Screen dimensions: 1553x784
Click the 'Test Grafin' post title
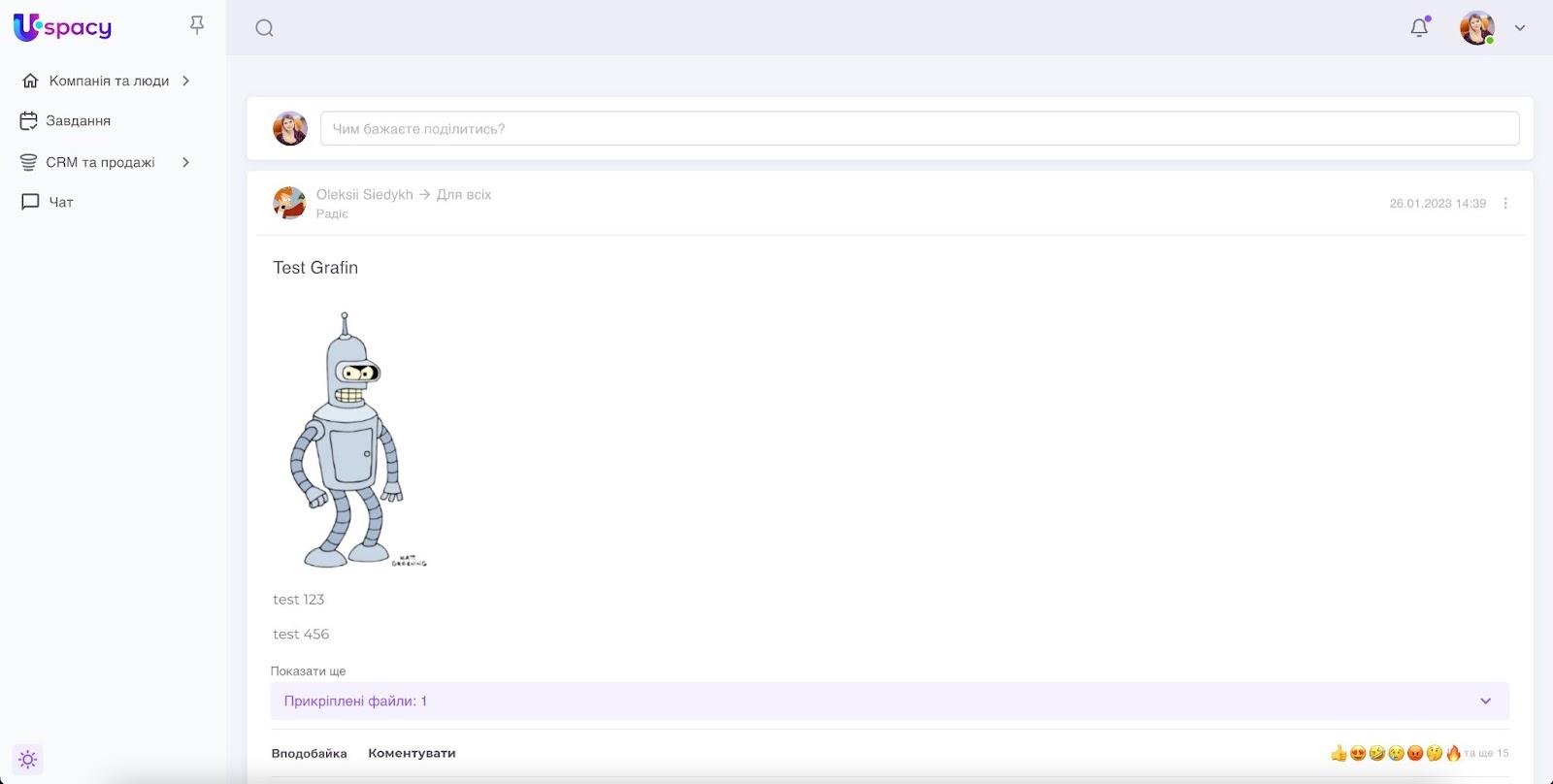[x=315, y=268]
